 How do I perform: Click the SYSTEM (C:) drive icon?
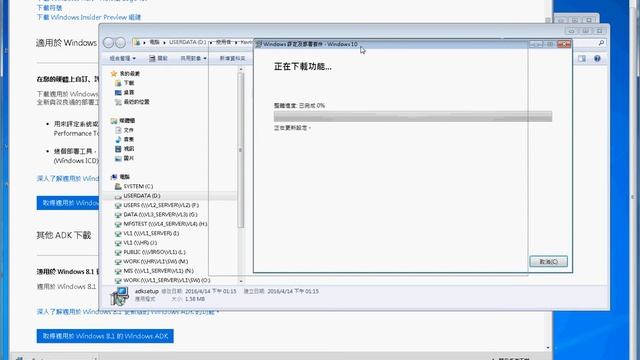click(x=118, y=186)
